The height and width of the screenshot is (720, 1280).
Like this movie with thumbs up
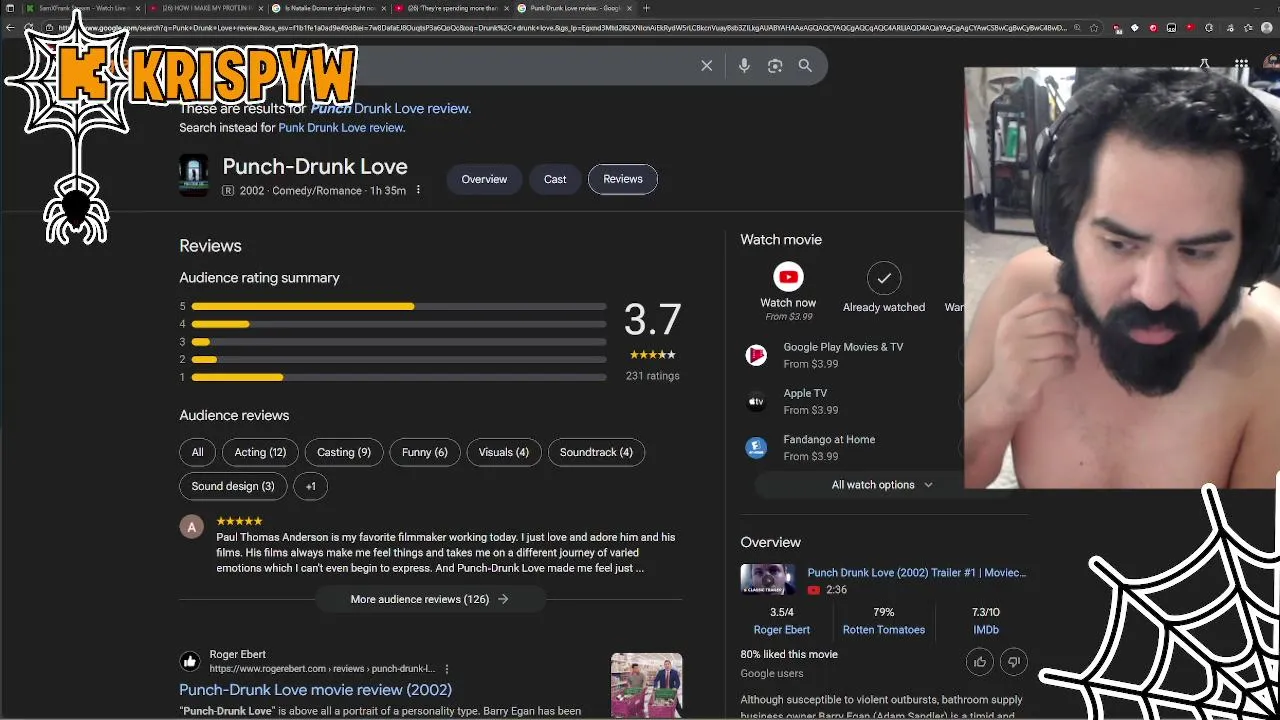[980, 661]
